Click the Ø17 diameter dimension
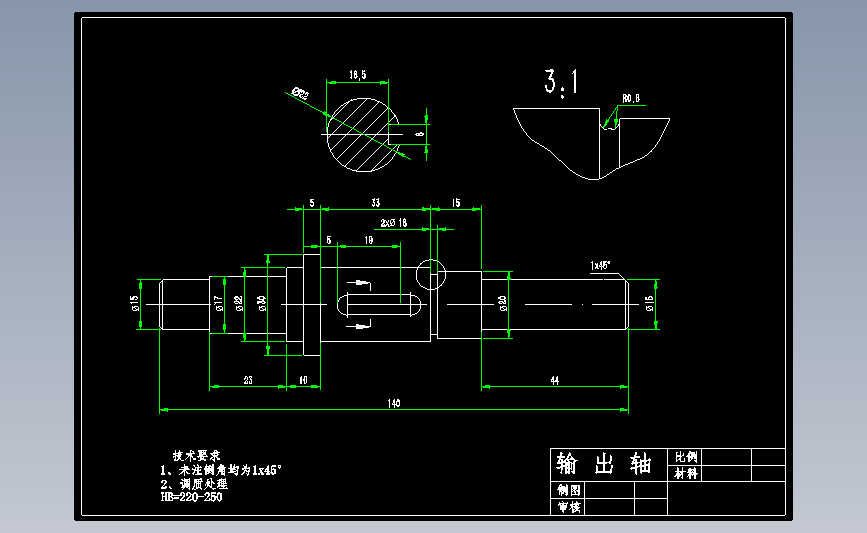 pyautogui.click(x=219, y=304)
